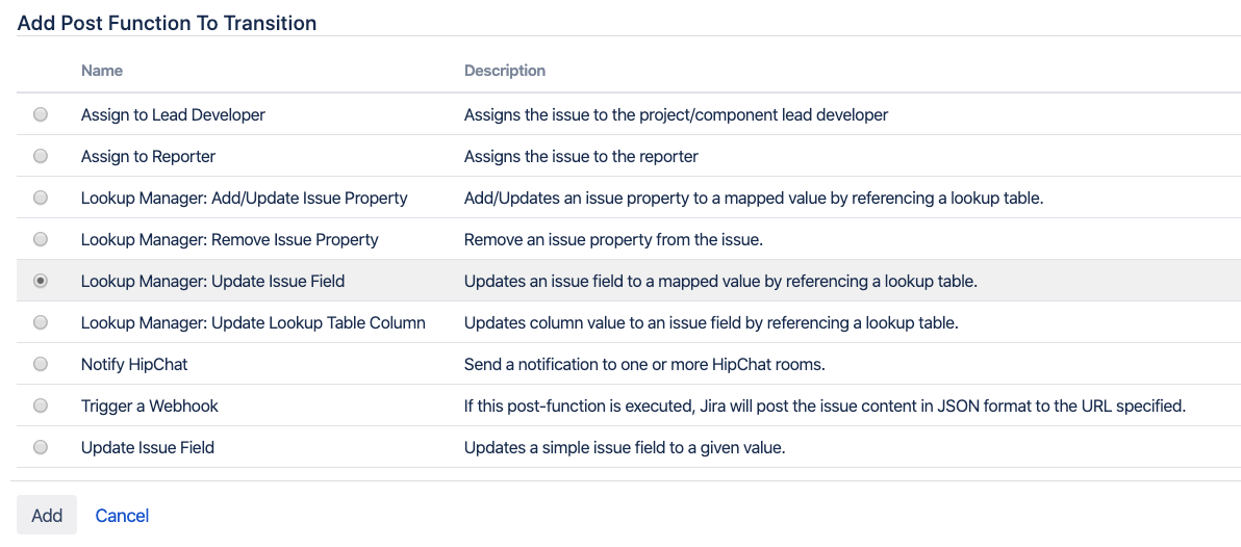1241x547 pixels.
Task: Click the Assign to Reporter name label
Action: (x=148, y=156)
